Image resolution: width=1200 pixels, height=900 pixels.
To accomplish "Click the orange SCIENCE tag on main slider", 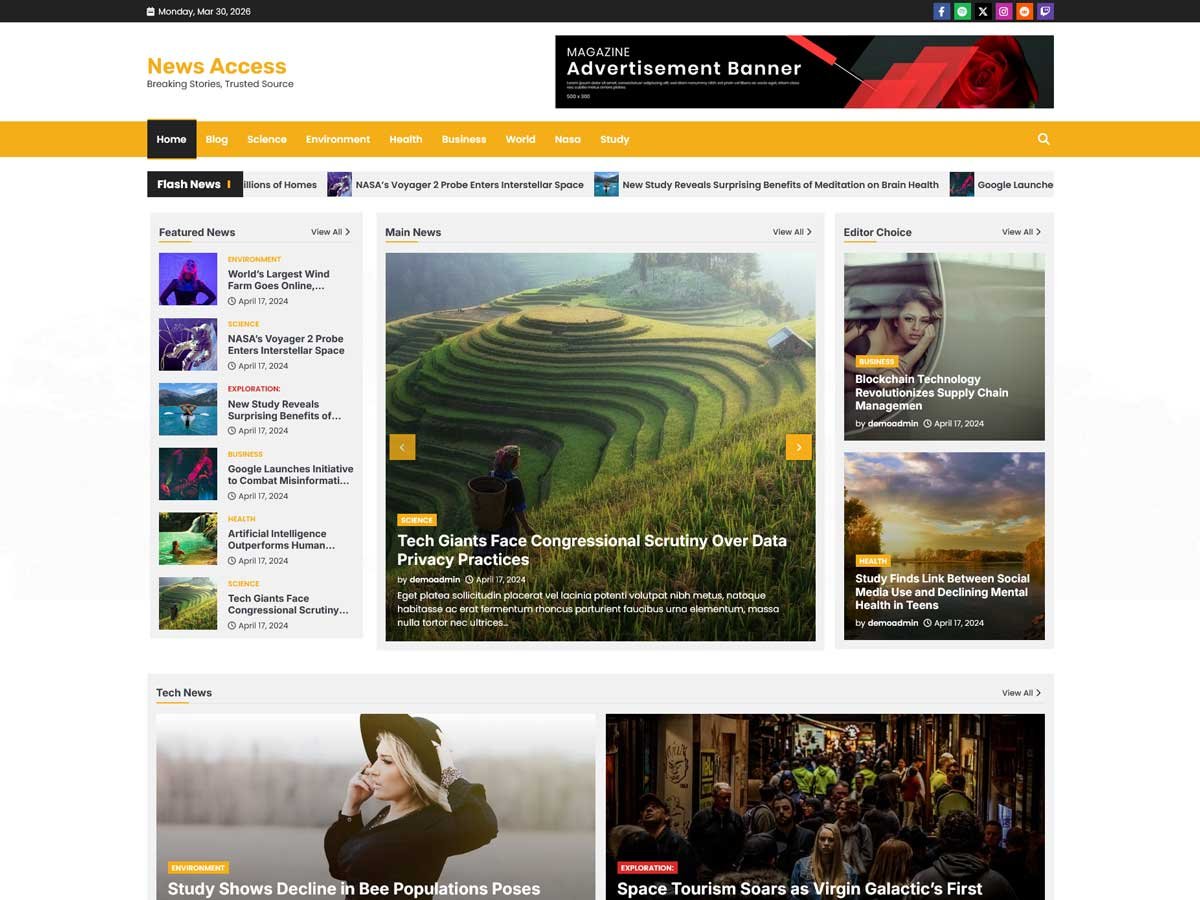I will (416, 520).
